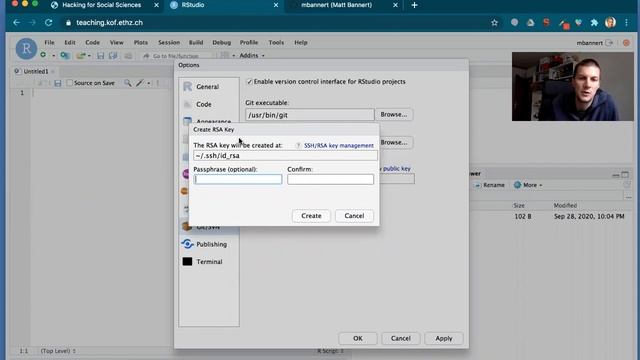Go back with the browser back arrow
The image size is (640, 360).
pyautogui.click(x=16, y=22)
